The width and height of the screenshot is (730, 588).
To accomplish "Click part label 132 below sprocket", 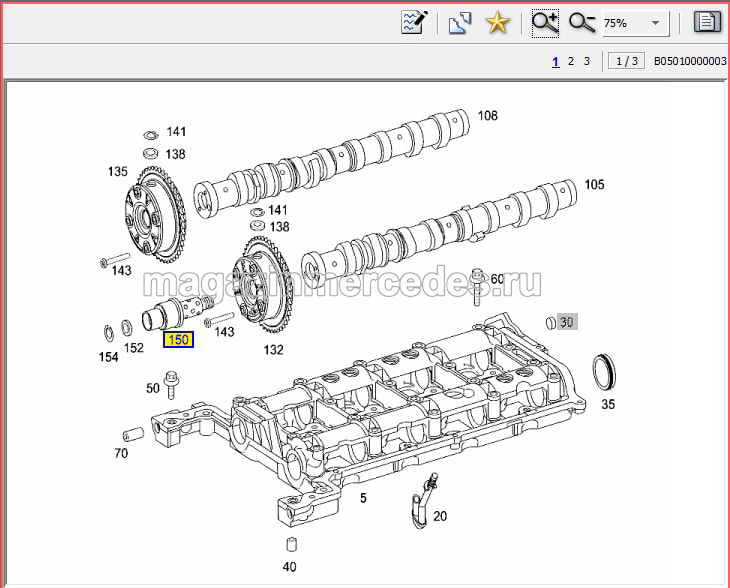I will pyautogui.click(x=273, y=350).
